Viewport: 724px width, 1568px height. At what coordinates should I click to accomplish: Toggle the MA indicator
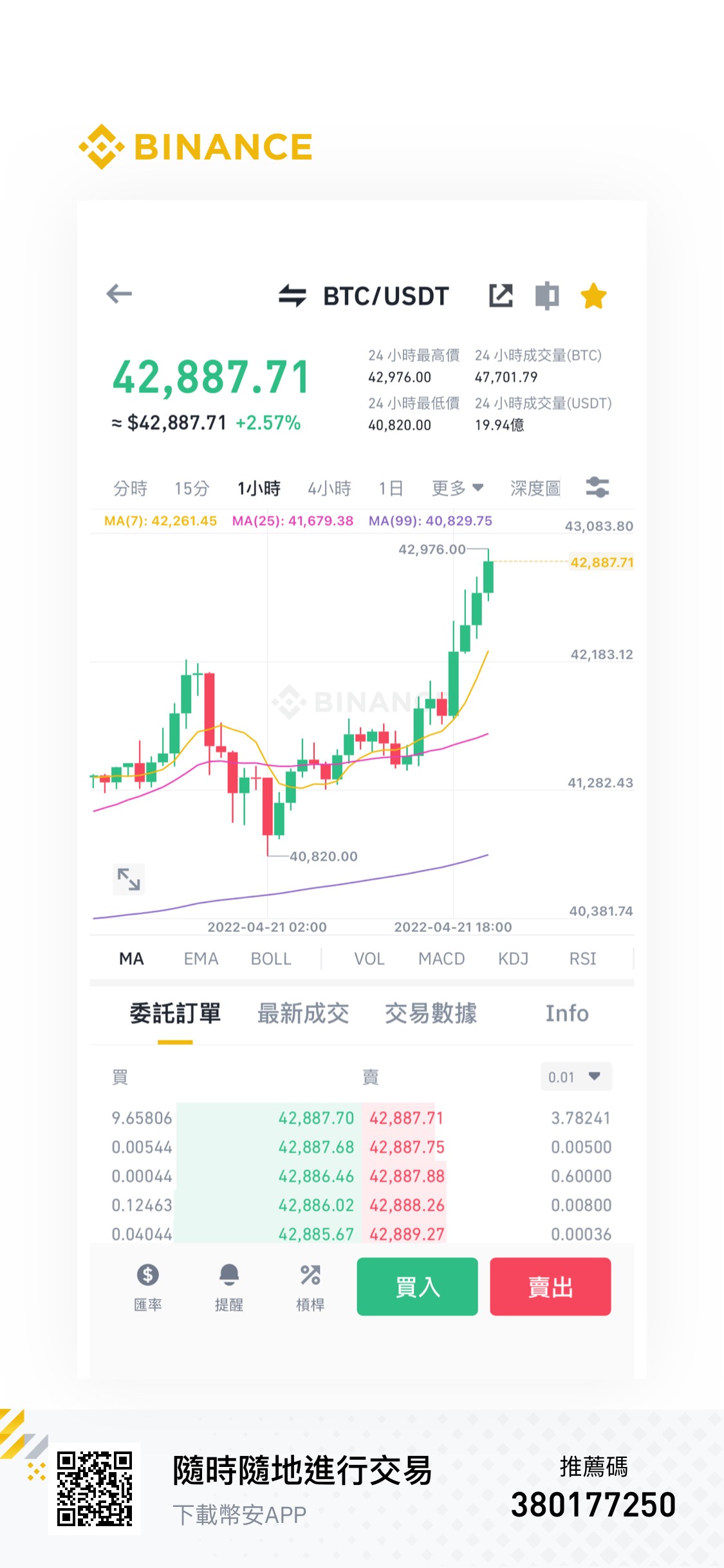click(x=131, y=958)
